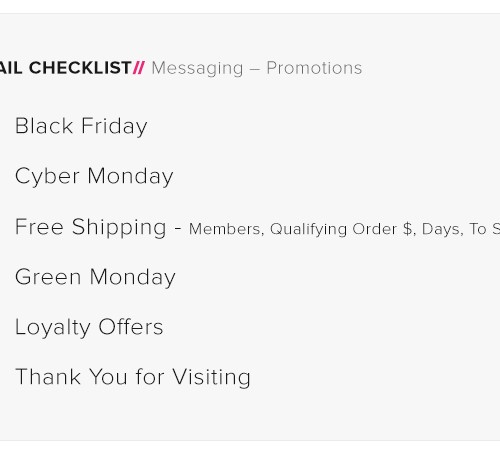500x455 pixels.
Task: Click the word Friday in Black Friday
Action: 114,126
